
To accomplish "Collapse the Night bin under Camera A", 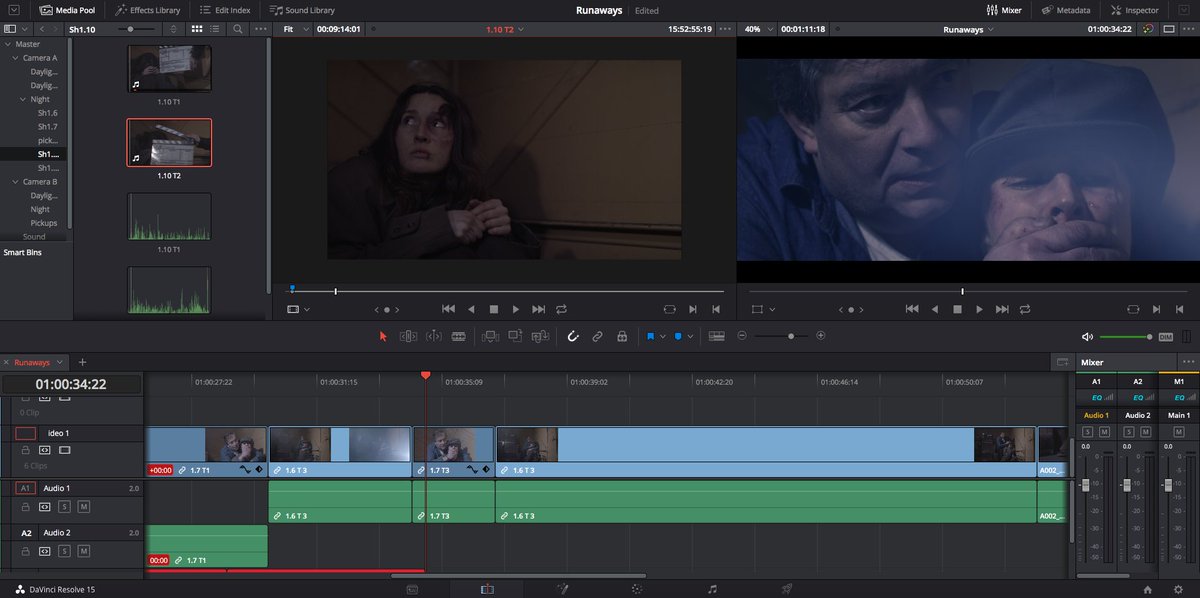I will tap(22, 99).
